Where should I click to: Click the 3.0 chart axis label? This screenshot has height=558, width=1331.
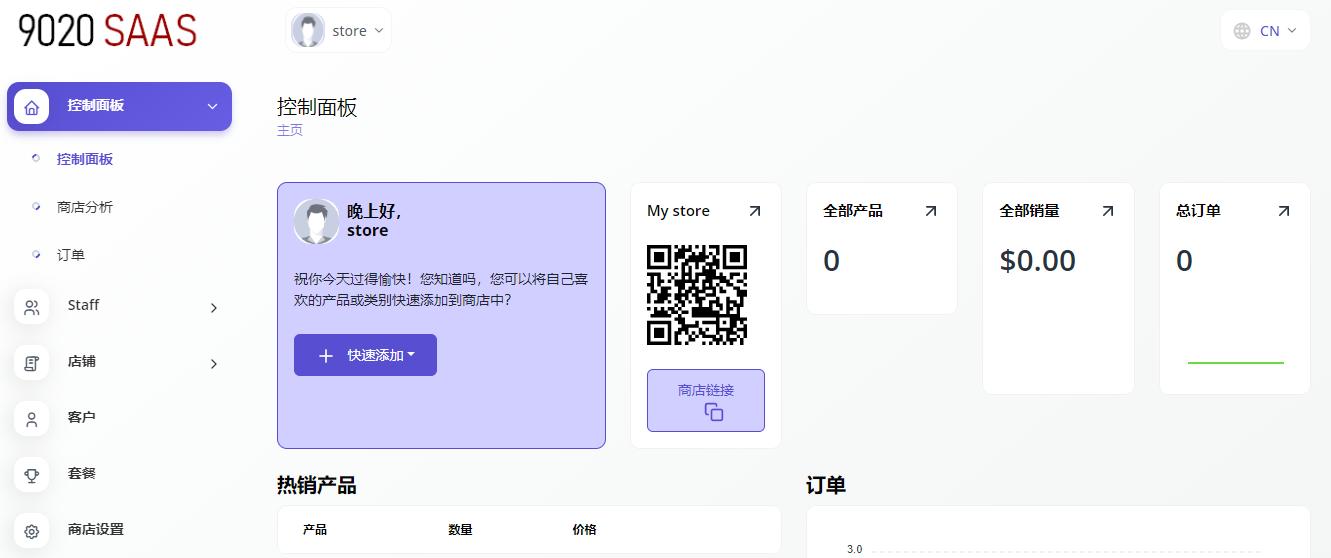coord(854,549)
